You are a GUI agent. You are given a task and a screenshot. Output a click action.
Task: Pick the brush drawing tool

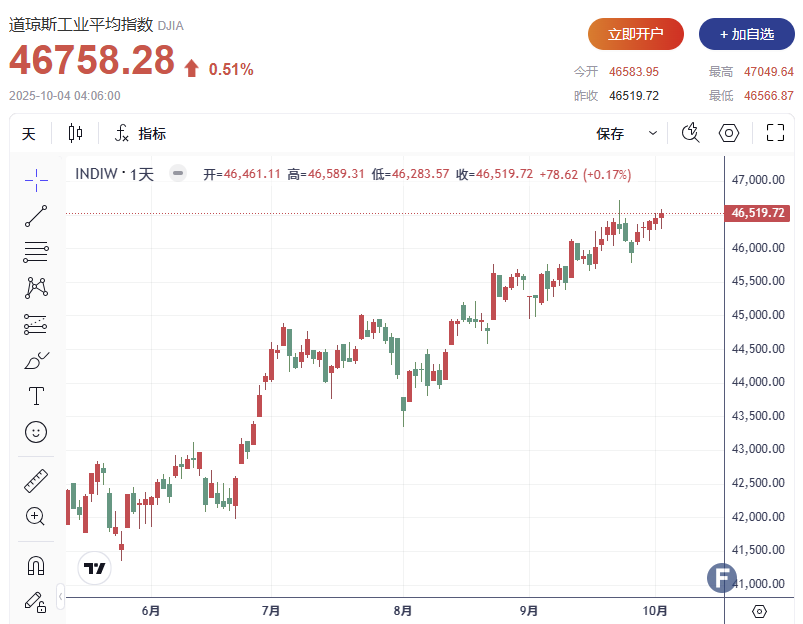click(36, 360)
